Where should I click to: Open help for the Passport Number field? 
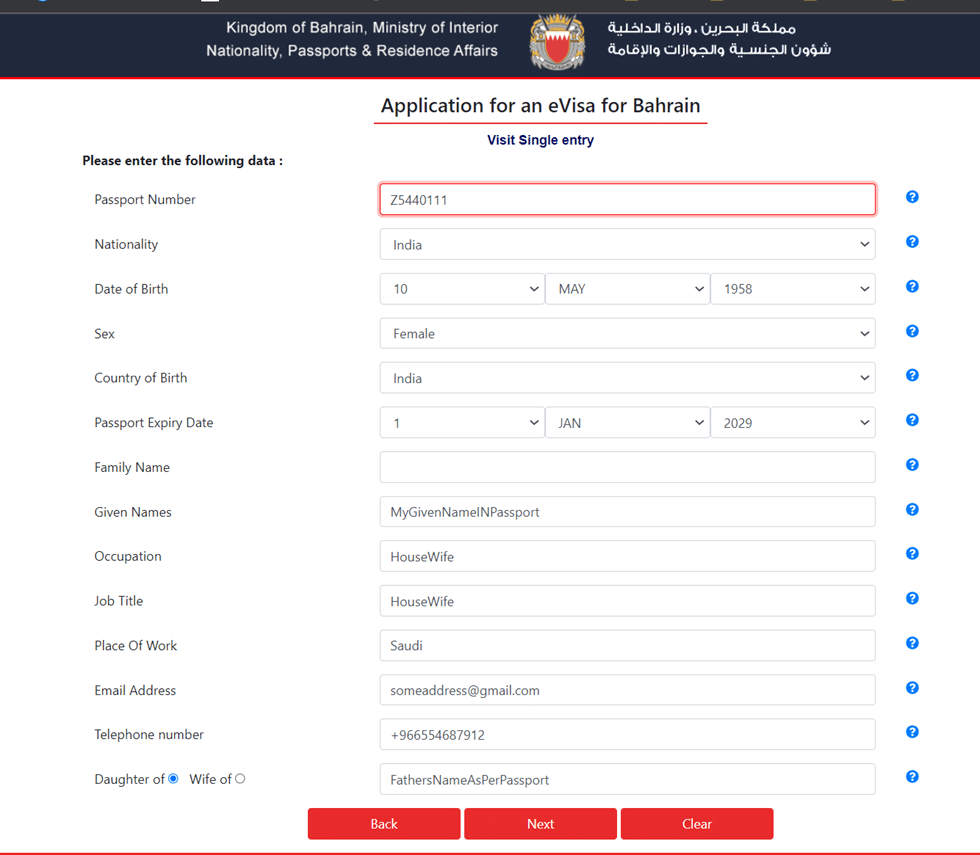pos(911,197)
